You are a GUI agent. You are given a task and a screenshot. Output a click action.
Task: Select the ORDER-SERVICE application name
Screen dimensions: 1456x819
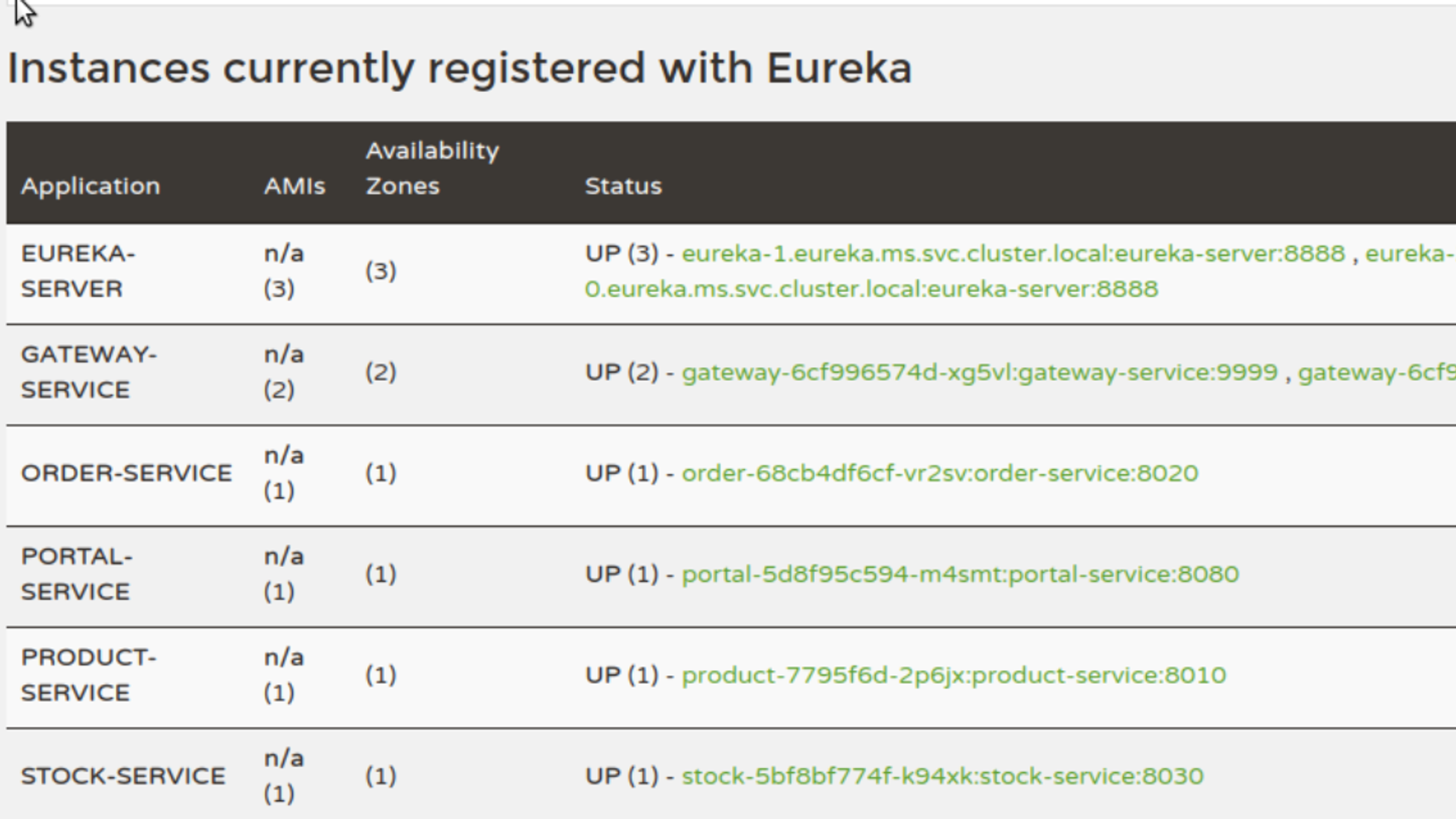[126, 473]
